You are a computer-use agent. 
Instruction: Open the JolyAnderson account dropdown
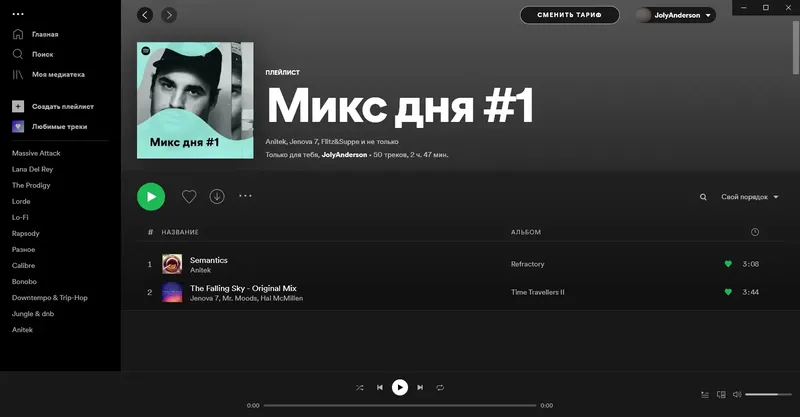point(676,15)
